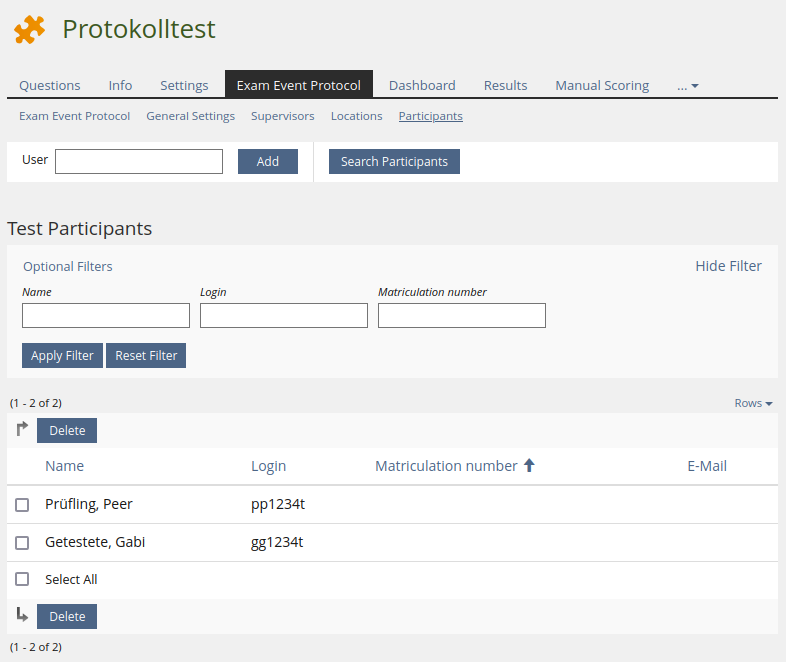Image resolution: width=786 pixels, height=662 pixels.
Task: Open the Rows dropdown
Action: tap(753, 403)
